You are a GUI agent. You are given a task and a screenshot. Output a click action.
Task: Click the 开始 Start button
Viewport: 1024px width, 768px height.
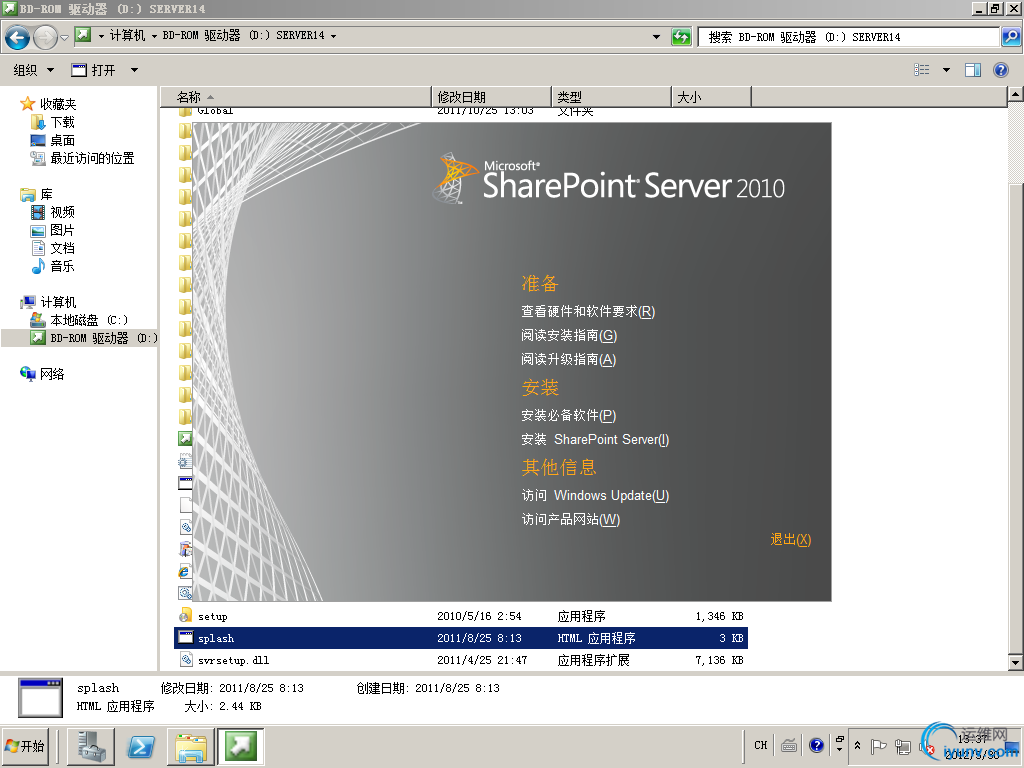tap(26, 746)
